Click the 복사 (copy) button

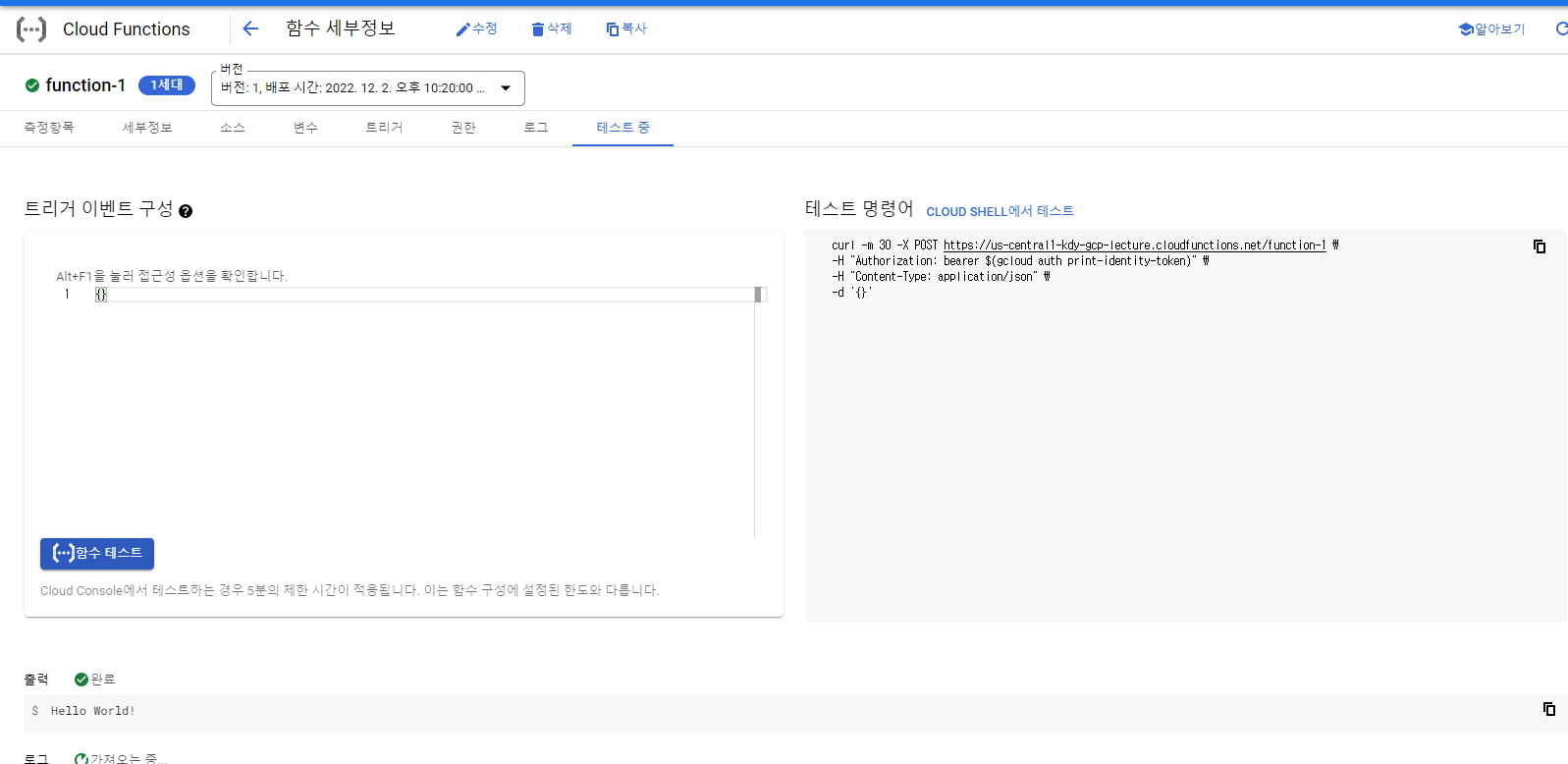pos(626,29)
